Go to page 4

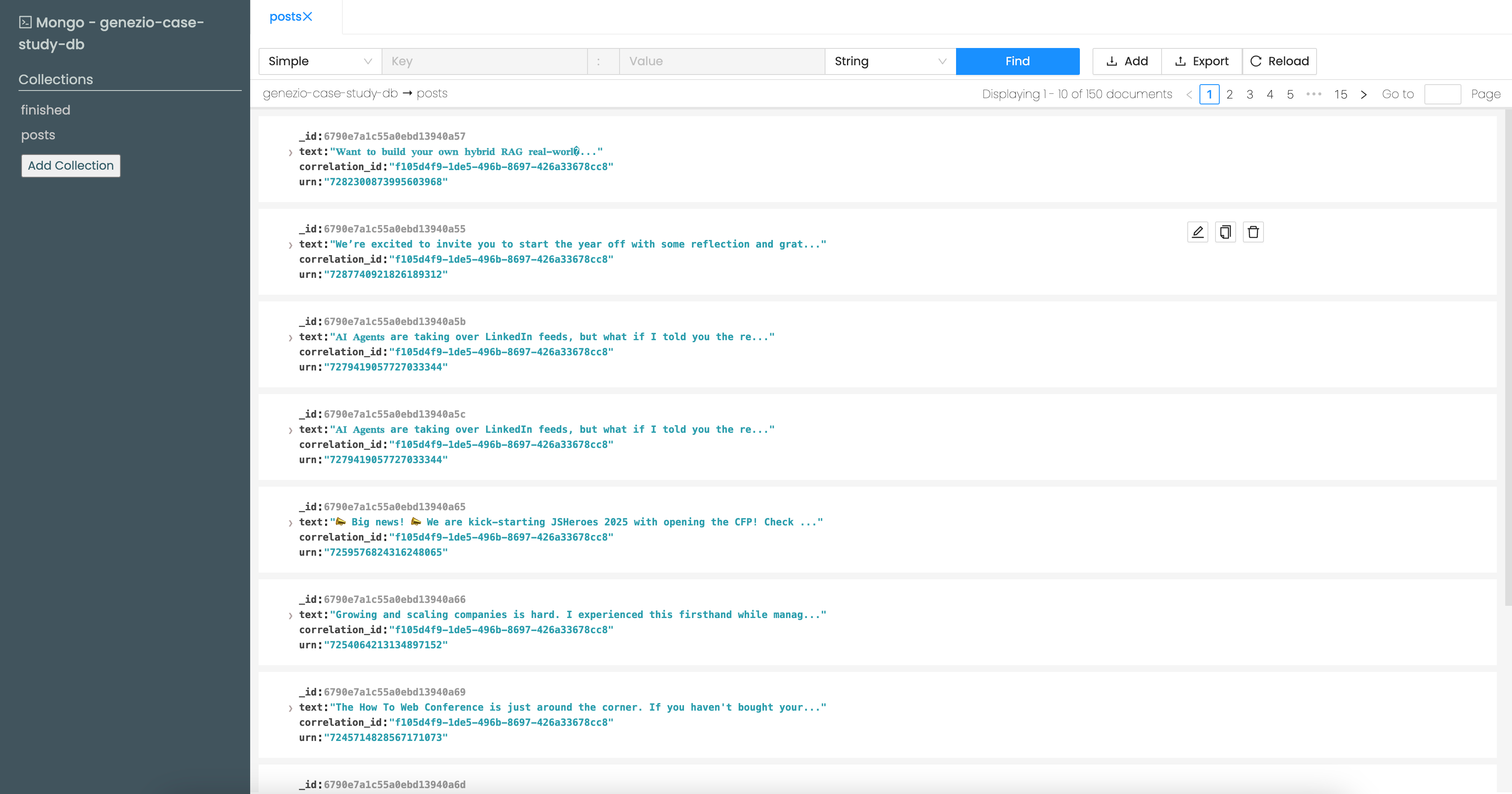click(1269, 94)
